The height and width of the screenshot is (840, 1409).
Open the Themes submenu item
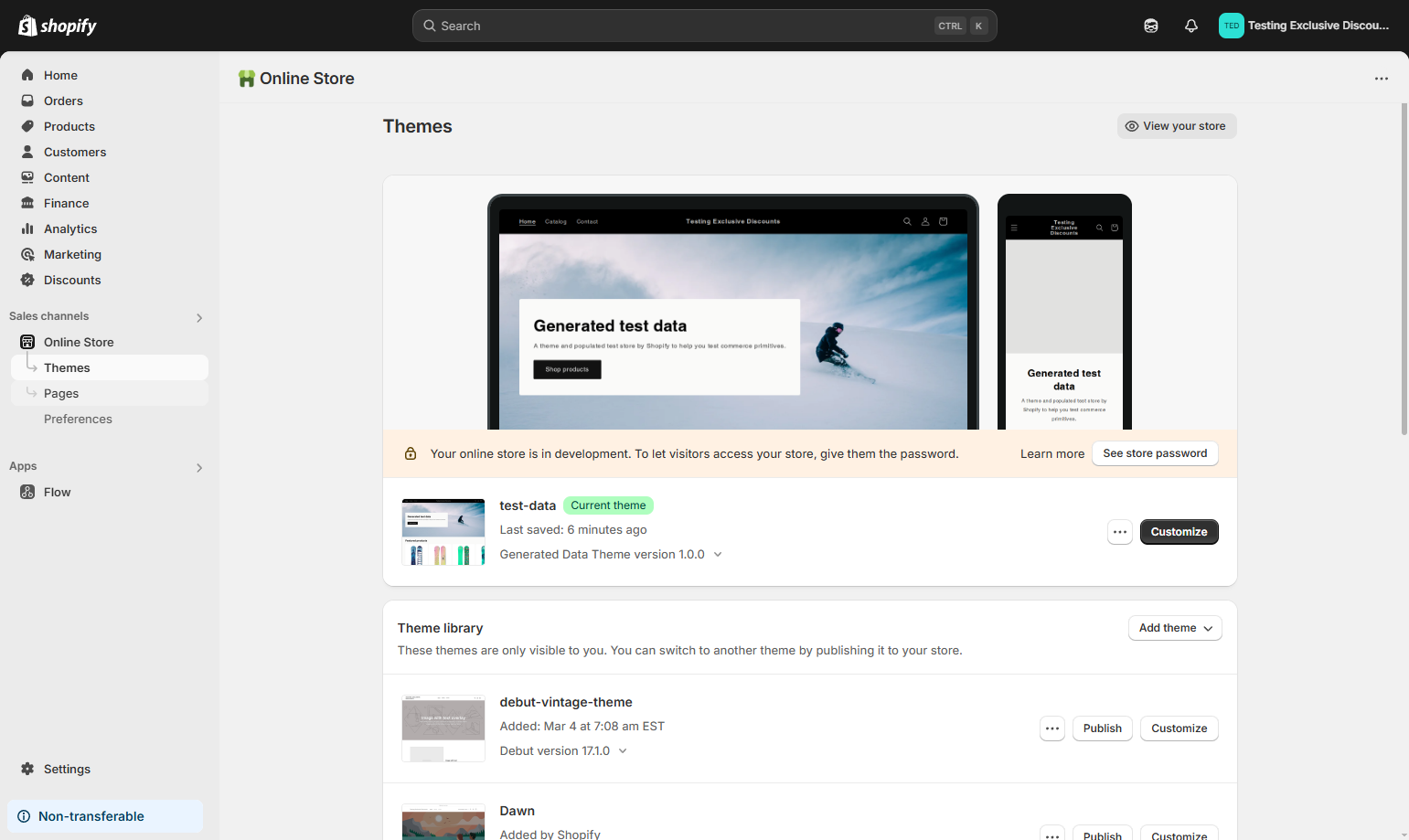pyautogui.click(x=110, y=367)
